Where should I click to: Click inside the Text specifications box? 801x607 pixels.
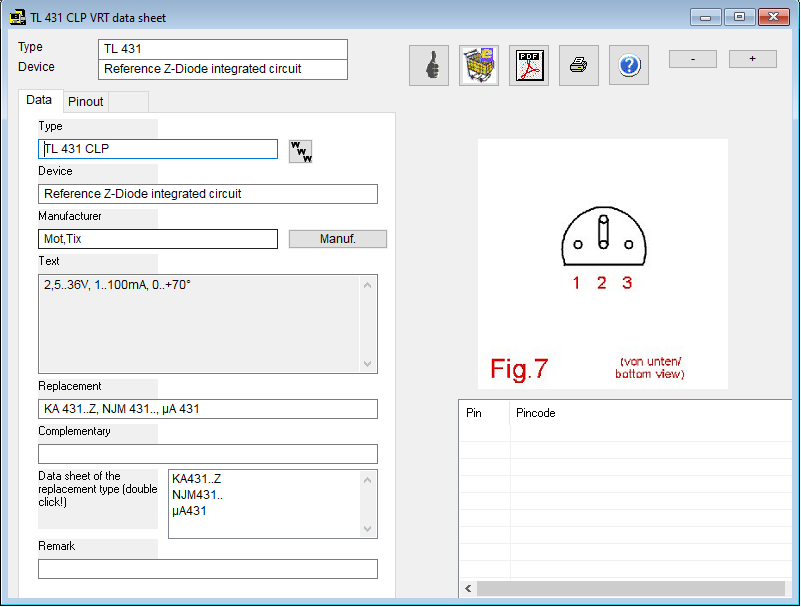click(x=199, y=324)
